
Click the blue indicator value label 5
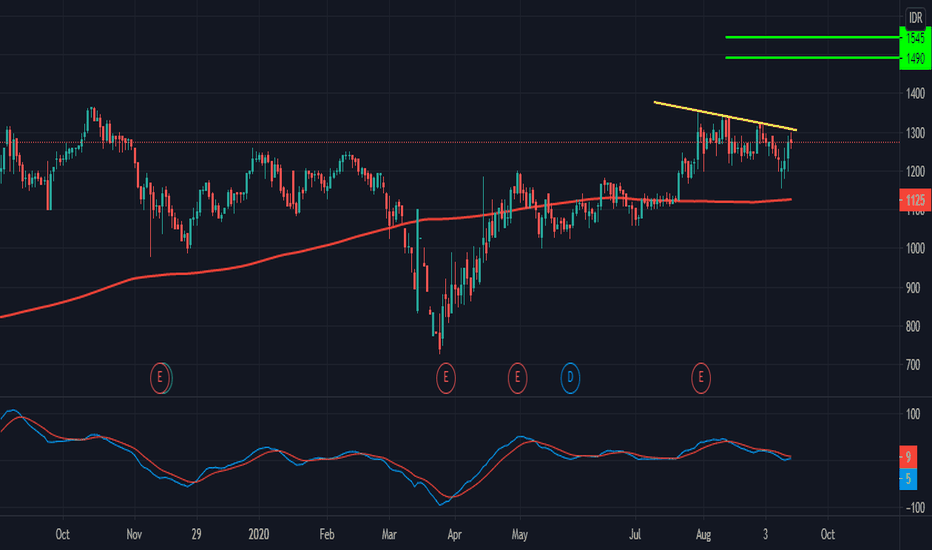(x=908, y=479)
